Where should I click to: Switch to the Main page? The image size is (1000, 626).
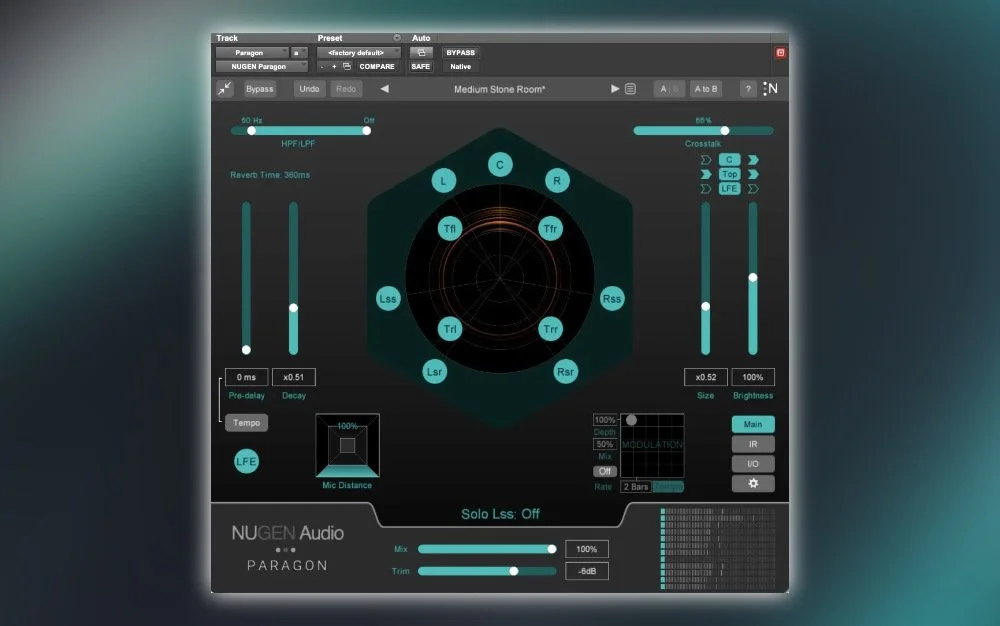pyautogui.click(x=753, y=424)
